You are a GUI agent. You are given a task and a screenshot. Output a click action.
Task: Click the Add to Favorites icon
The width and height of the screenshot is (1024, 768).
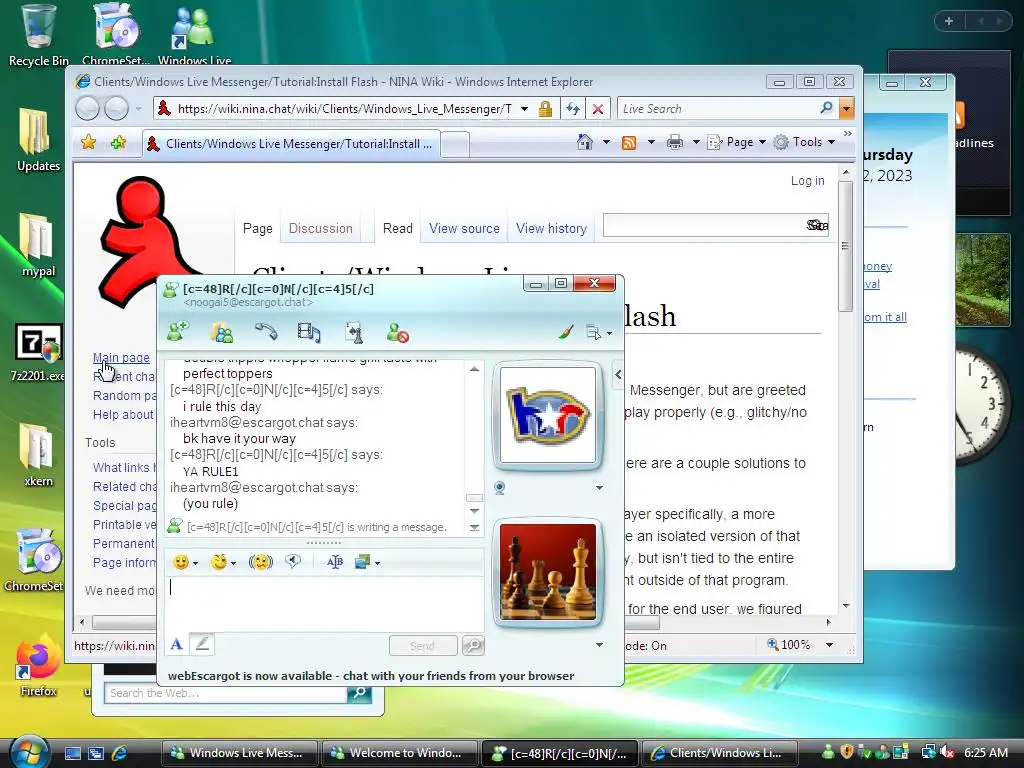click(118, 142)
